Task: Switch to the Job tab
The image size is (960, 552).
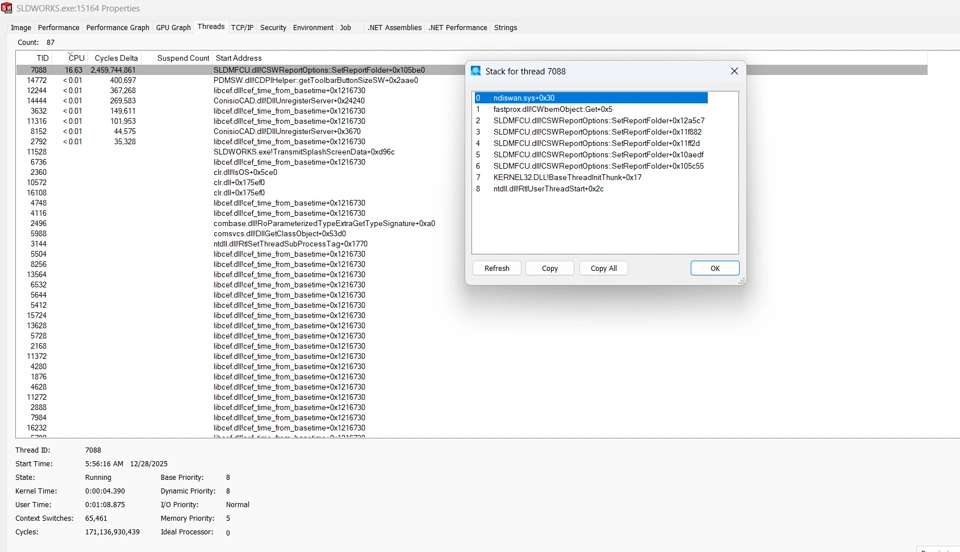Action: [345, 28]
